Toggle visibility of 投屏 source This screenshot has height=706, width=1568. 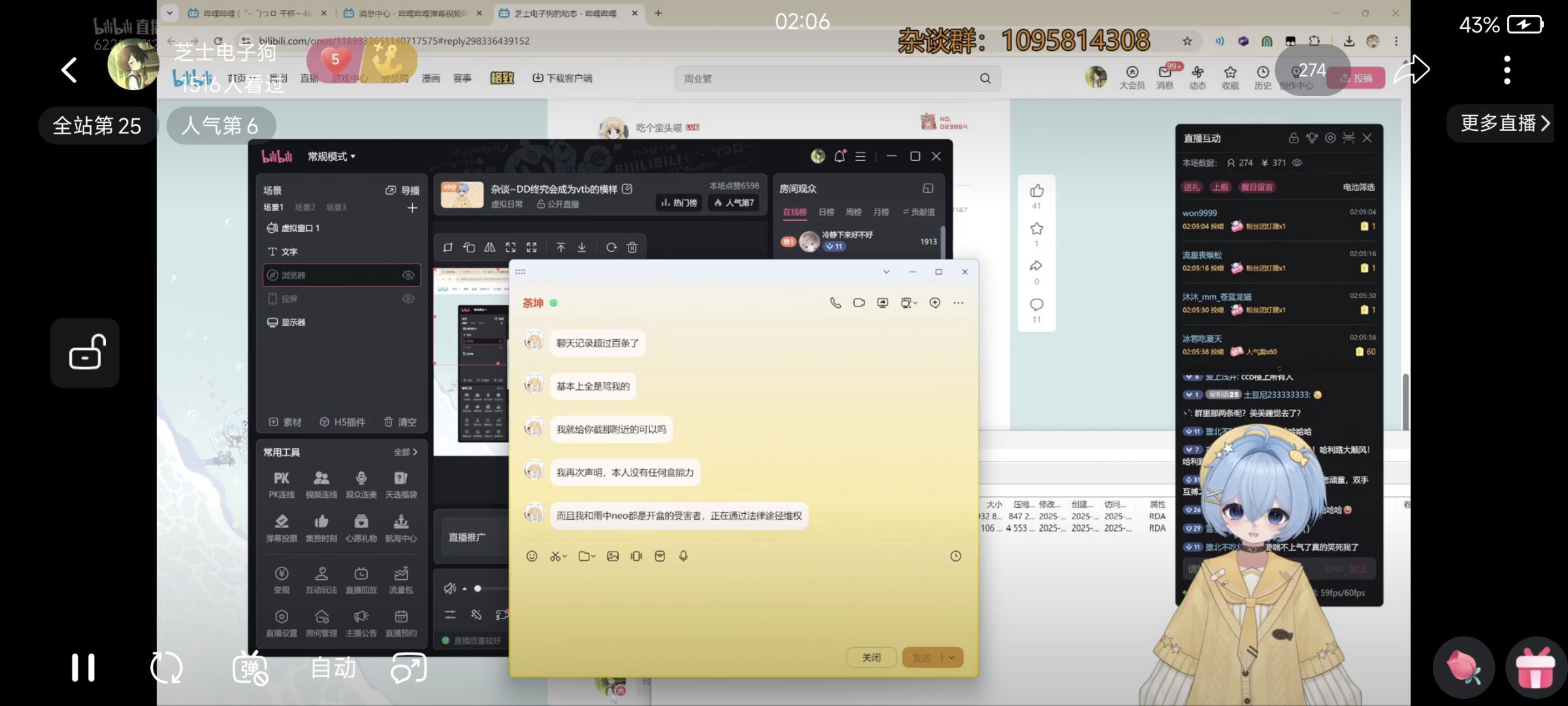click(x=408, y=299)
